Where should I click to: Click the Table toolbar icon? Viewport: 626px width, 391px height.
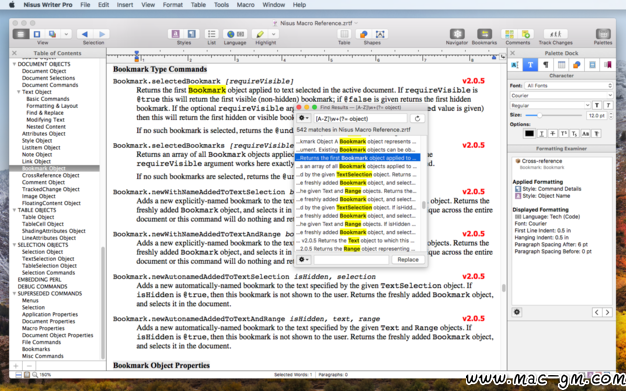[344, 34]
